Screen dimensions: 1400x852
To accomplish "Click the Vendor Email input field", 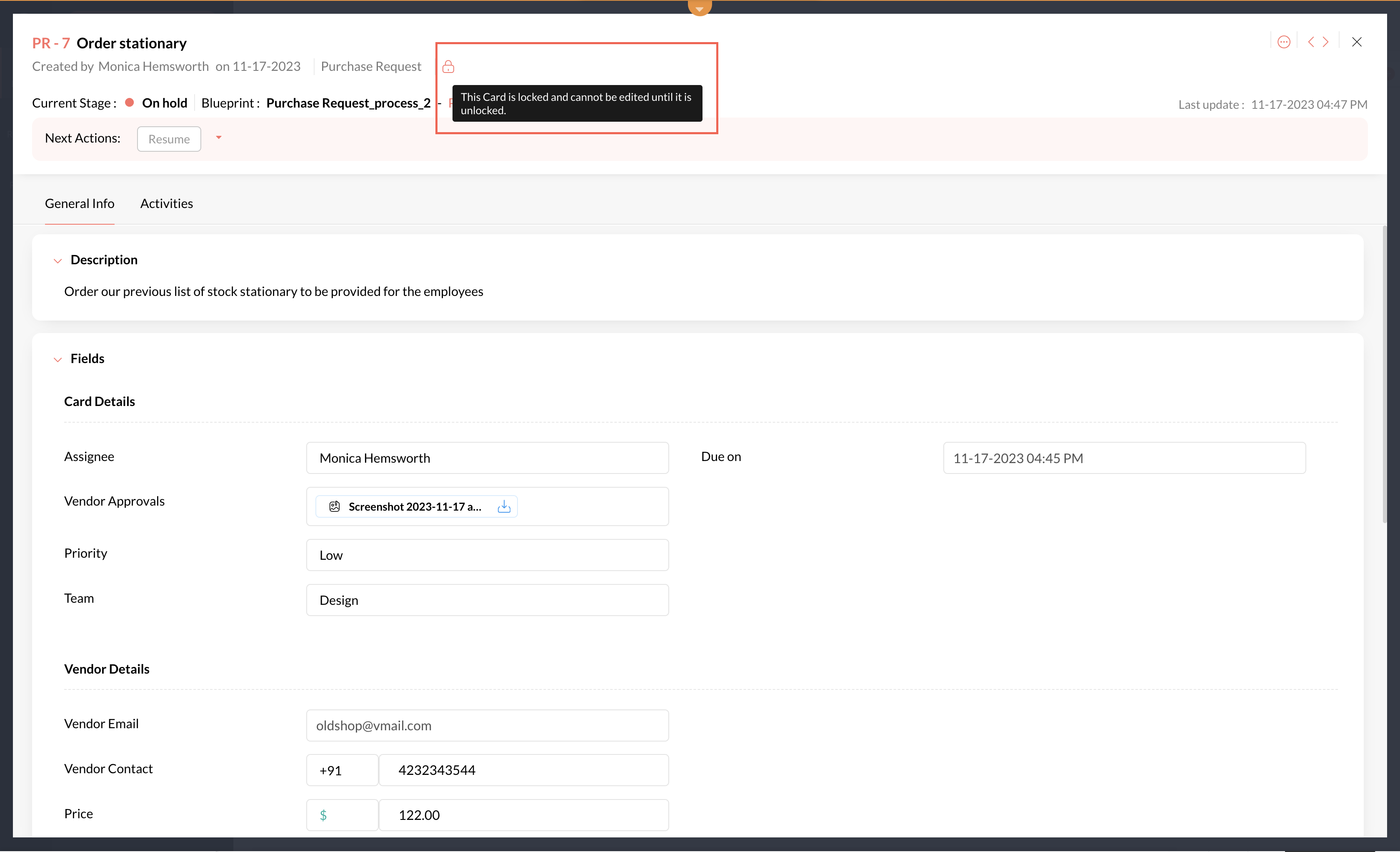I will pos(487,726).
